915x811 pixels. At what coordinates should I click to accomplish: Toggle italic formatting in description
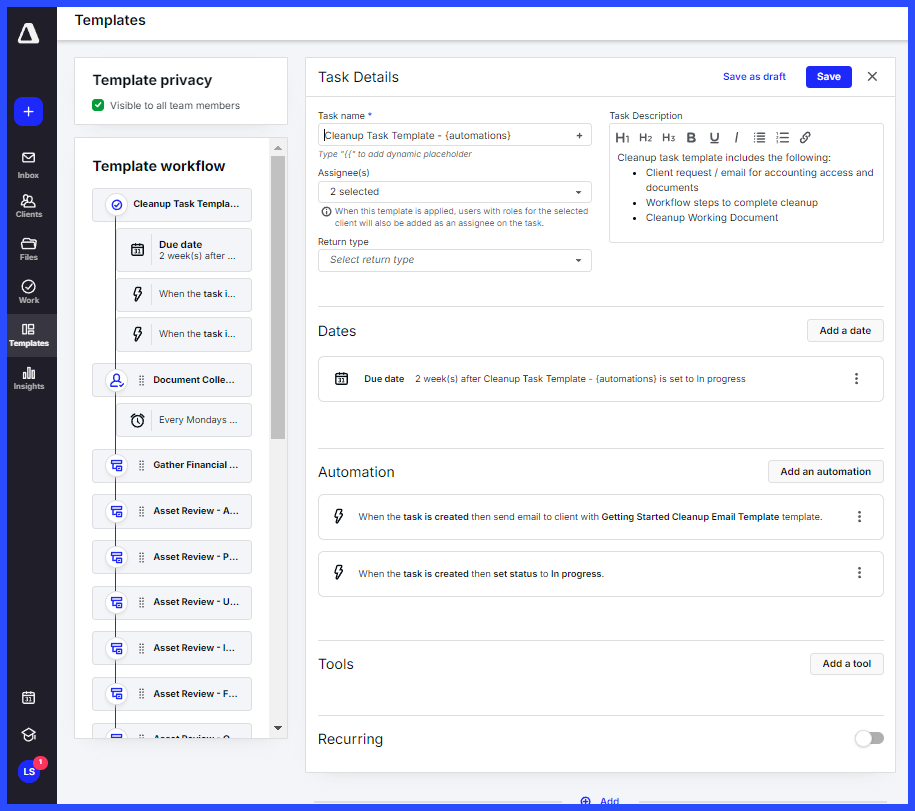(736, 138)
